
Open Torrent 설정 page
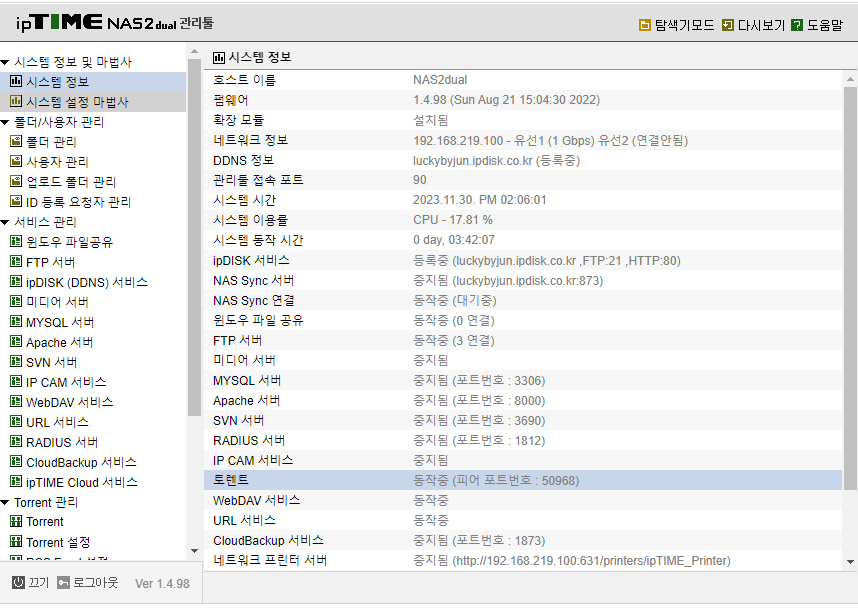pyautogui.click(x=58, y=542)
